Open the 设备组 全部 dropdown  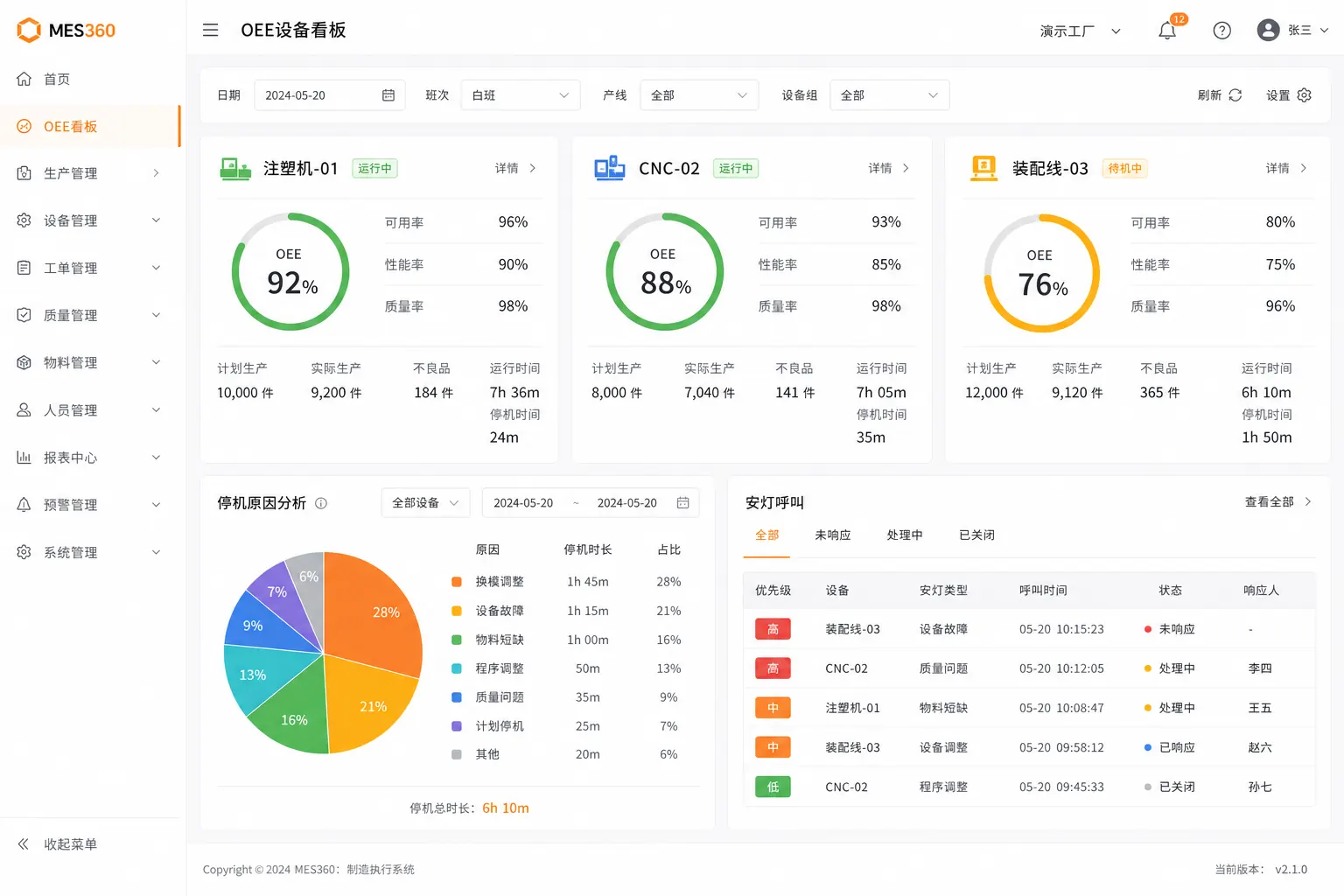click(x=890, y=95)
